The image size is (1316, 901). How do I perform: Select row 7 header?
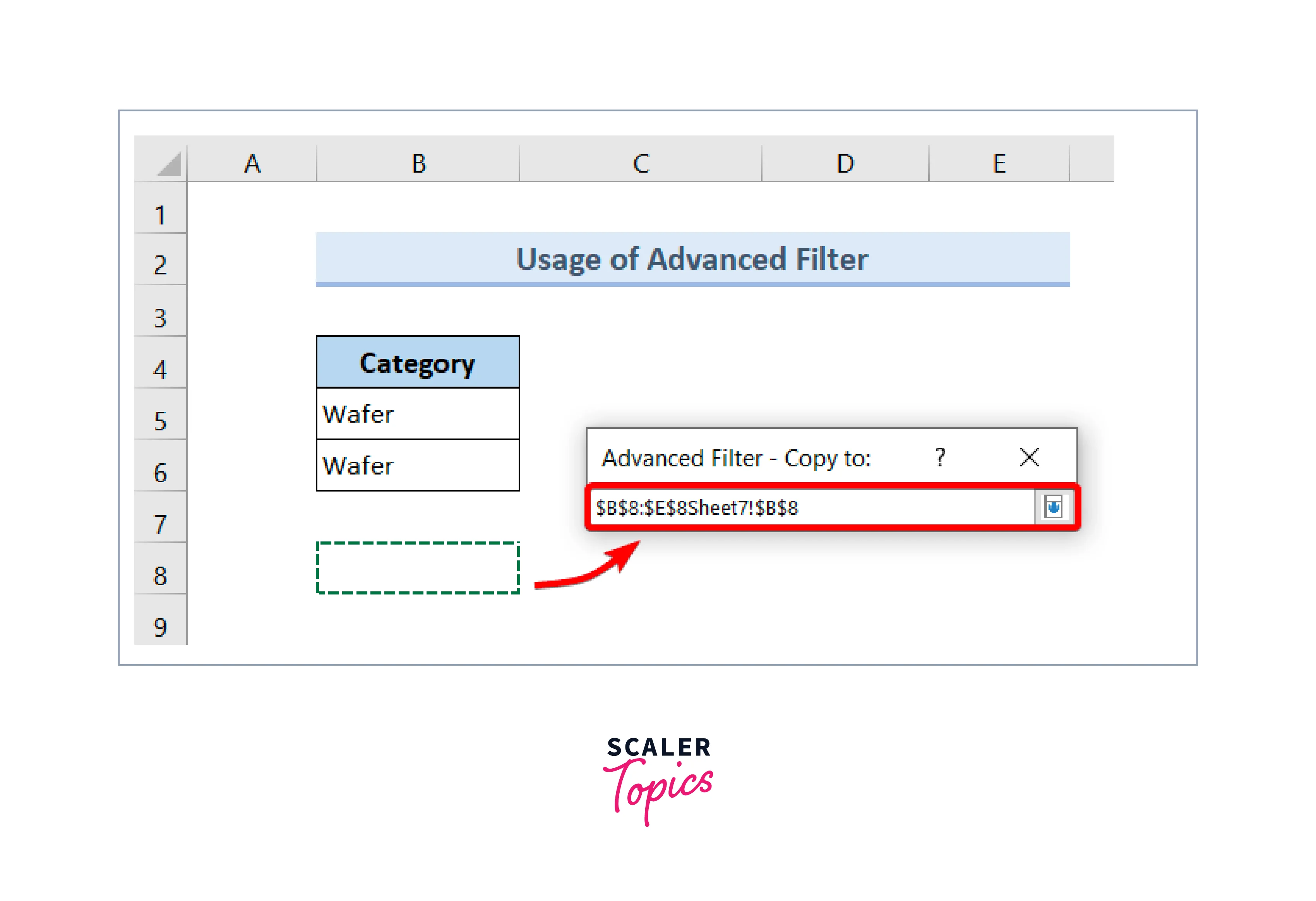(x=160, y=524)
